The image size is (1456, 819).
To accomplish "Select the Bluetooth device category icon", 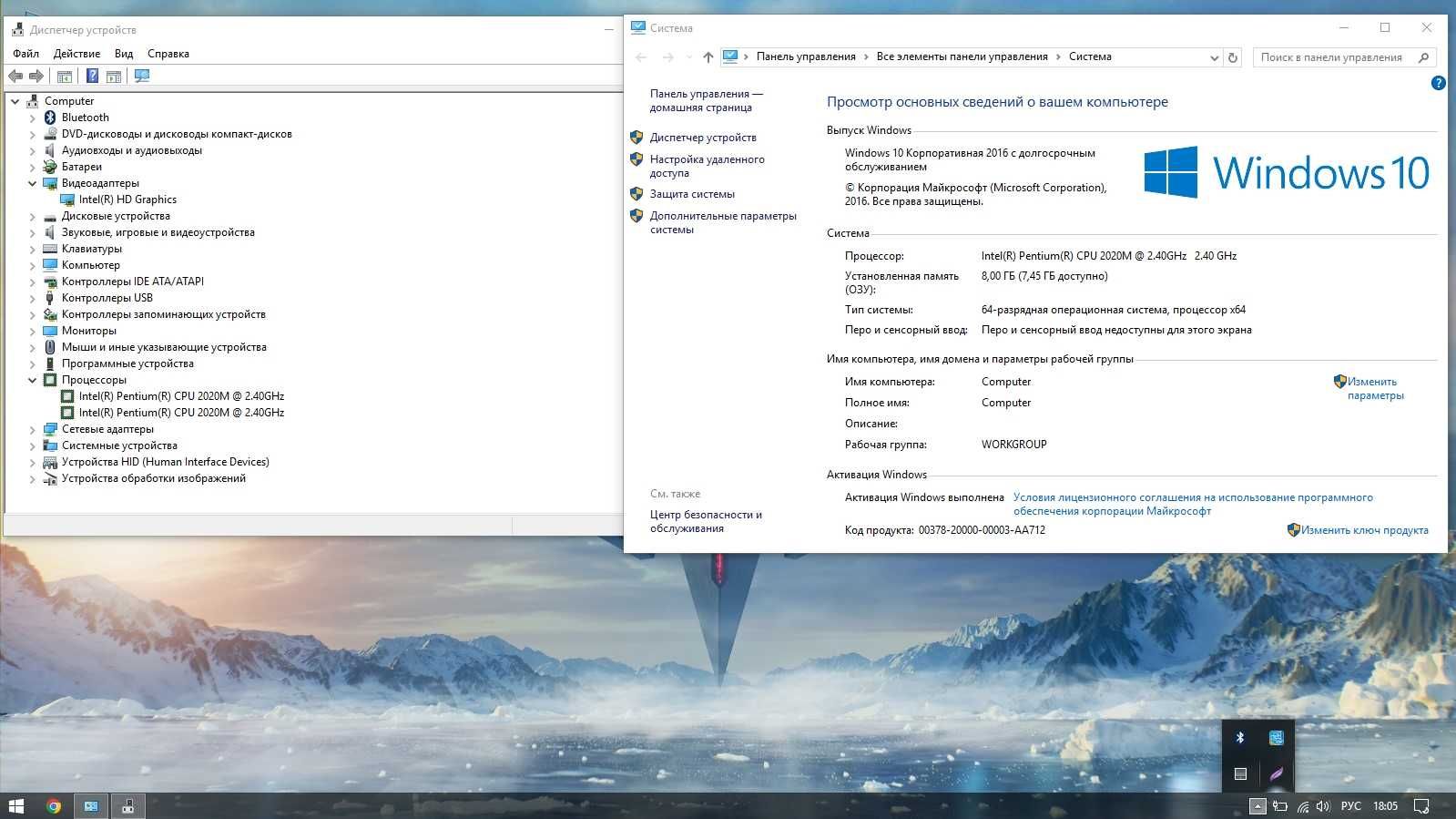I will 50,118.
